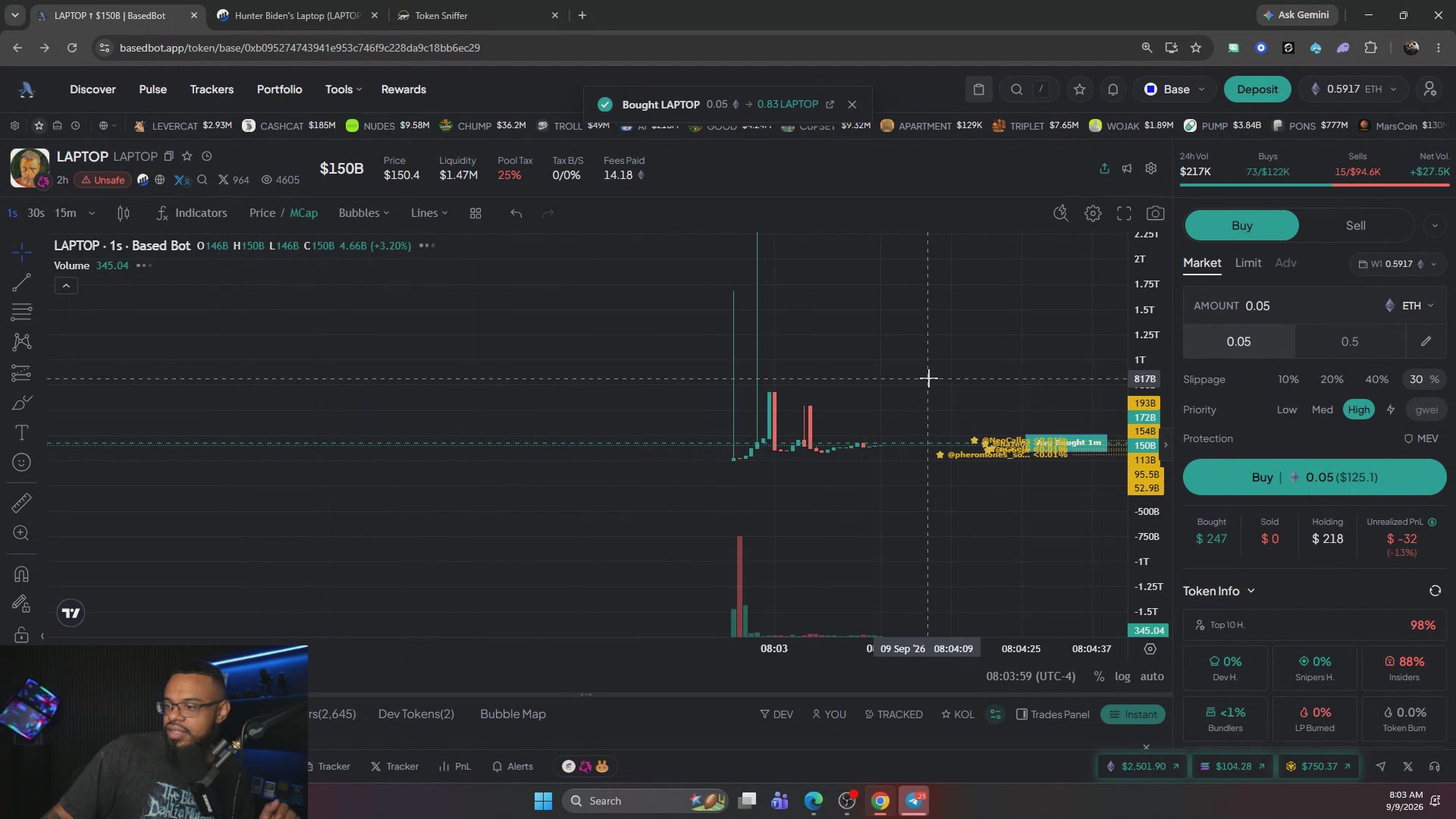Select the ruler measure tool
This screenshot has height=819, width=1456.
pyautogui.click(x=21, y=503)
